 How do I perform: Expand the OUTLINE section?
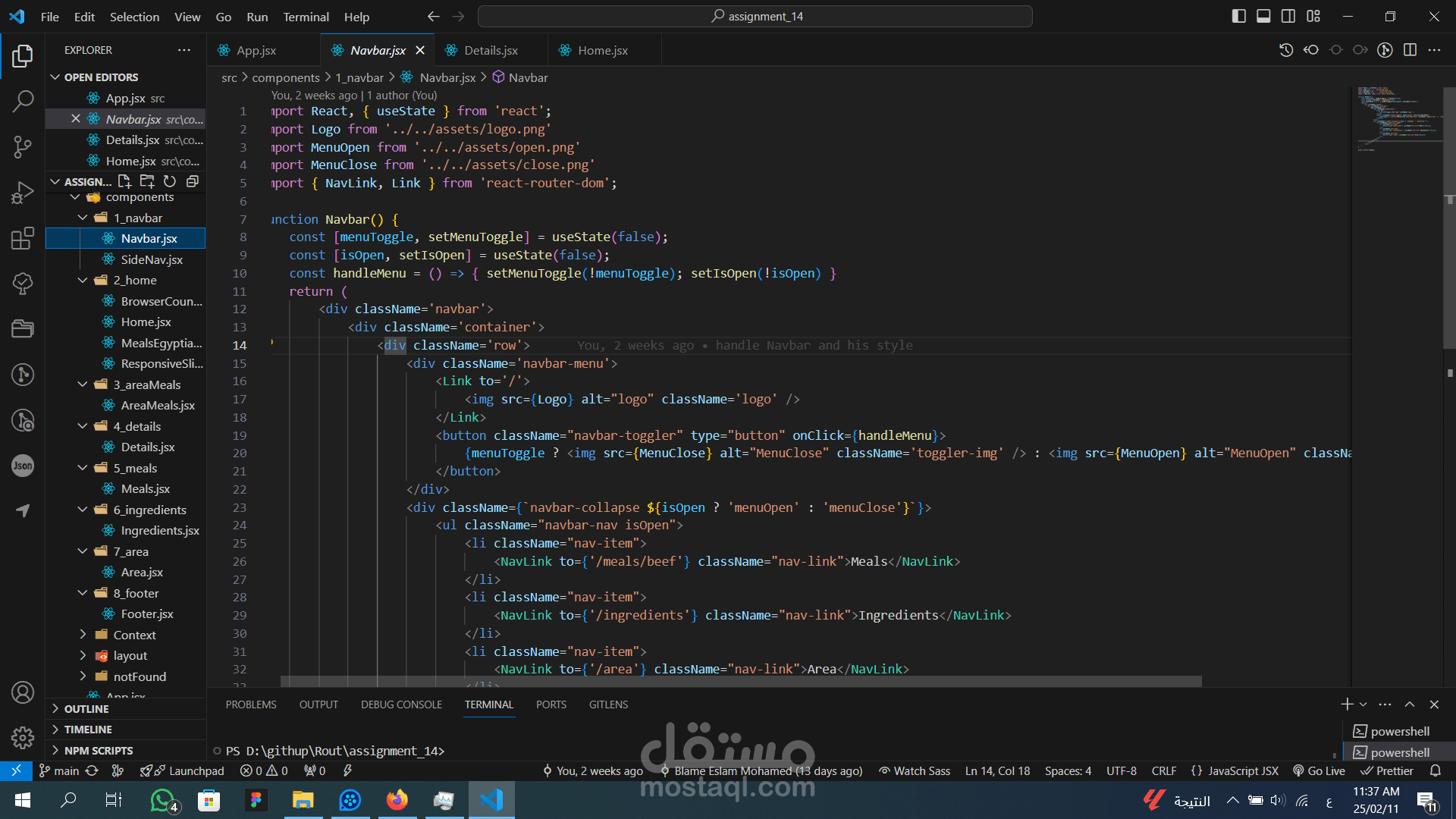click(86, 708)
